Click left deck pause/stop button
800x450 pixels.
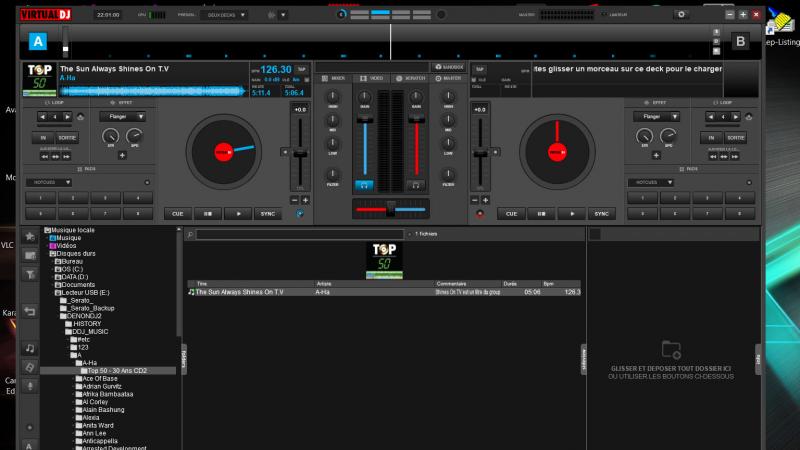[x=208, y=214]
